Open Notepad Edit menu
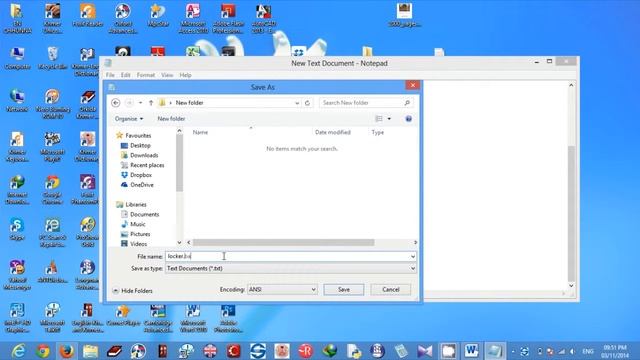Image resolution: width=640 pixels, height=360 pixels. click(125, 75)
